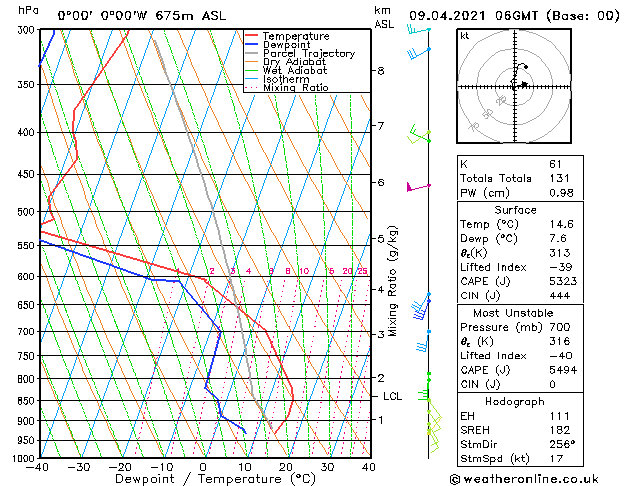Click the blue Dewpoint legend line swatch
The width and height of the screenshot is (629, 486).
252,44
